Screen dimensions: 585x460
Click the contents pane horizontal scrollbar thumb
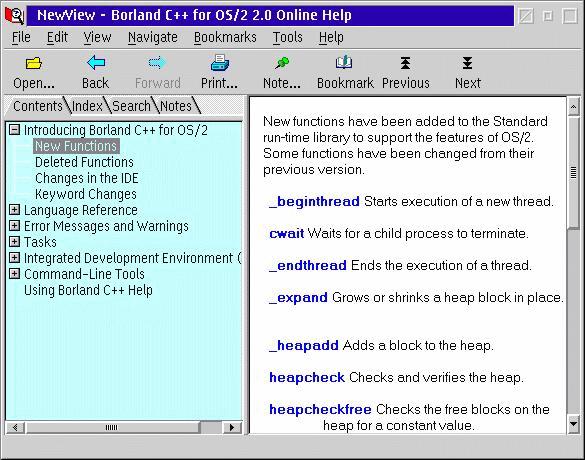(x=112, y=427)
